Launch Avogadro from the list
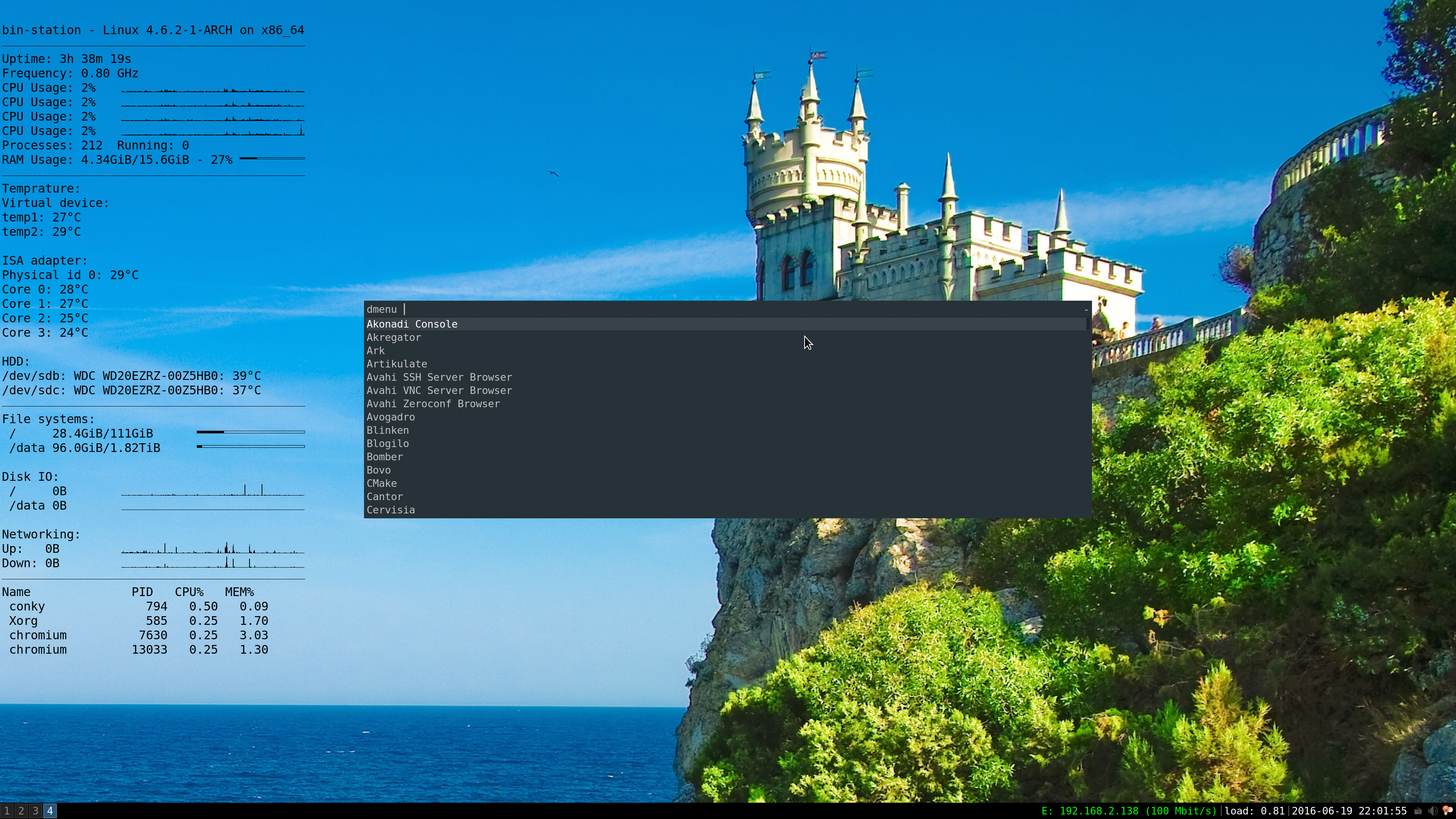Screen dimensions: 1456x819 click(x=726, y=417)
